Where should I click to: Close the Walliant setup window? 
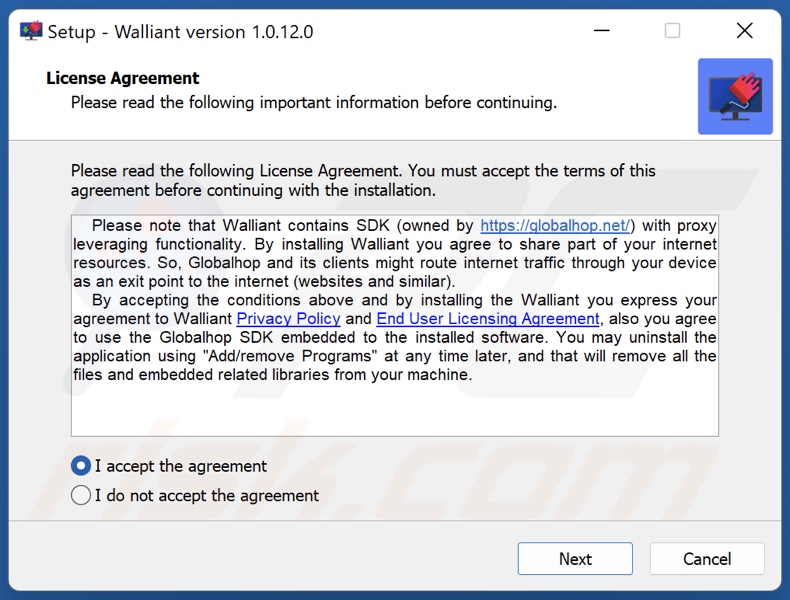[x=745, y=31]
